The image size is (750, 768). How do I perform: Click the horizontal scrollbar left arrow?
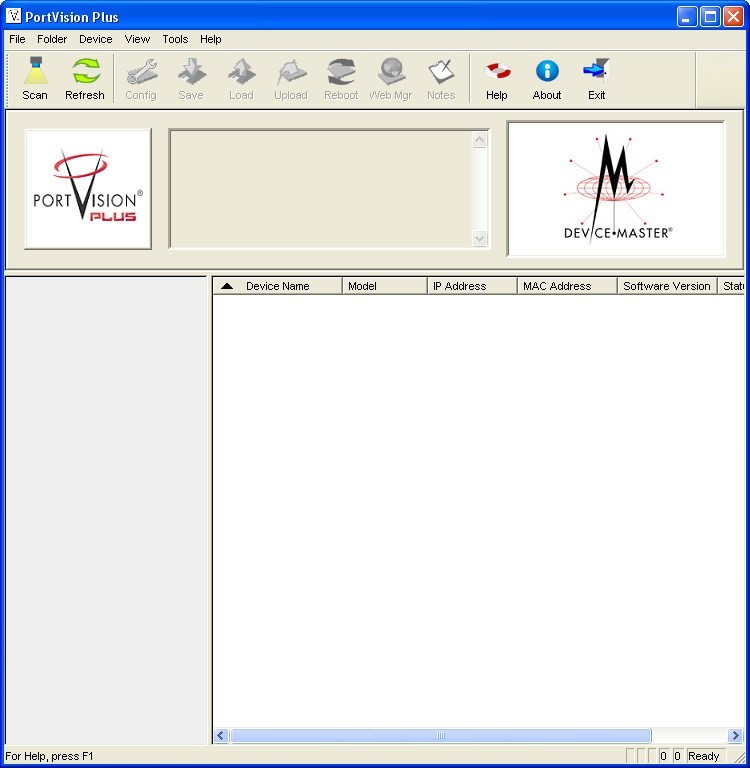[221, 736]
